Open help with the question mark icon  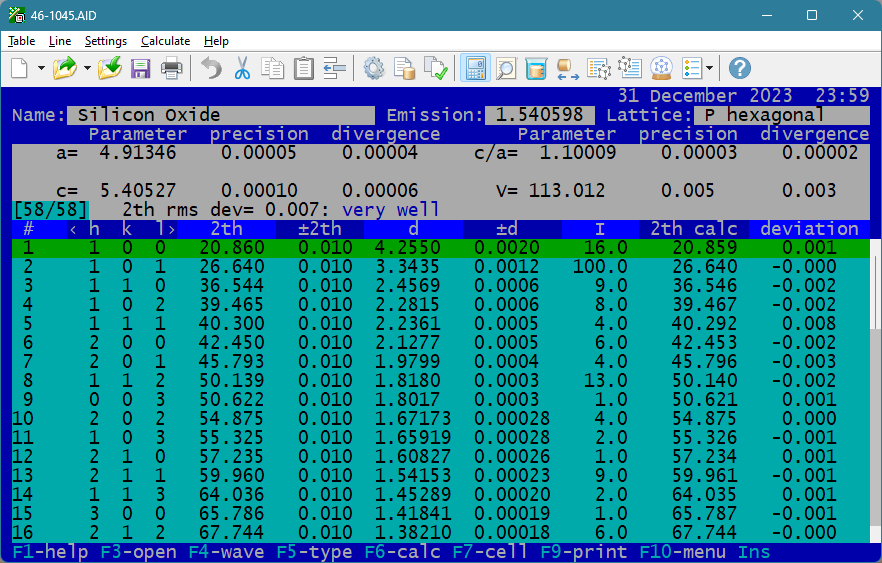[x=740, y=69]
